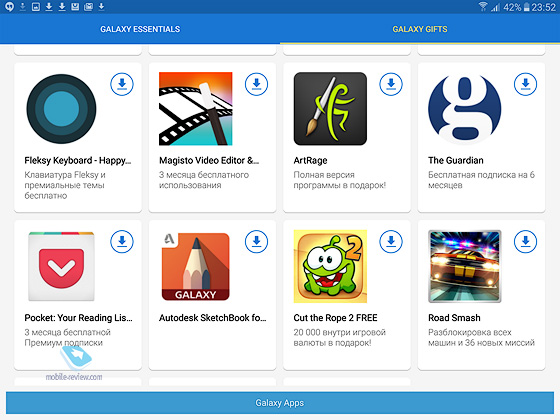Viewport: 560px width, 420px height.
Task: Open the Pocket app icon
Action: (x=61, y=266)
